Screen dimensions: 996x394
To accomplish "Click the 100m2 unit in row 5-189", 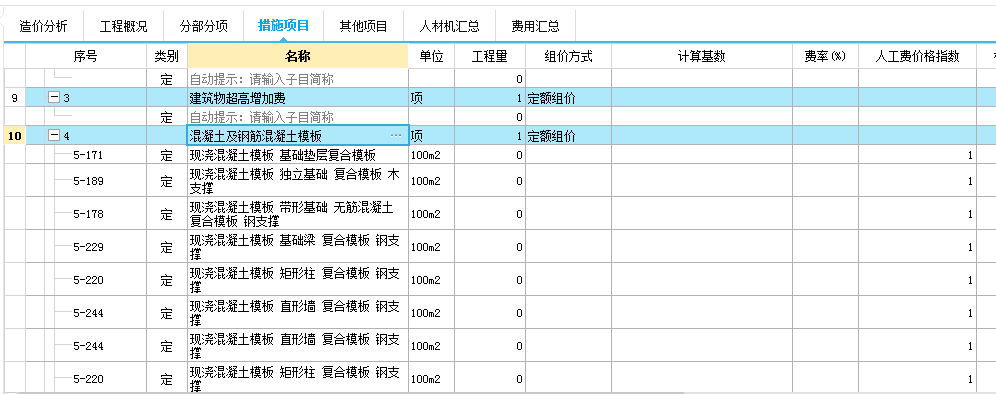I will 426,181.
